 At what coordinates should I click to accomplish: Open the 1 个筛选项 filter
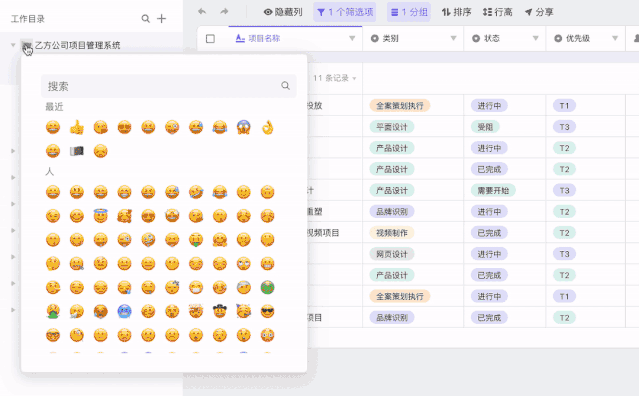tap(345, 12)
